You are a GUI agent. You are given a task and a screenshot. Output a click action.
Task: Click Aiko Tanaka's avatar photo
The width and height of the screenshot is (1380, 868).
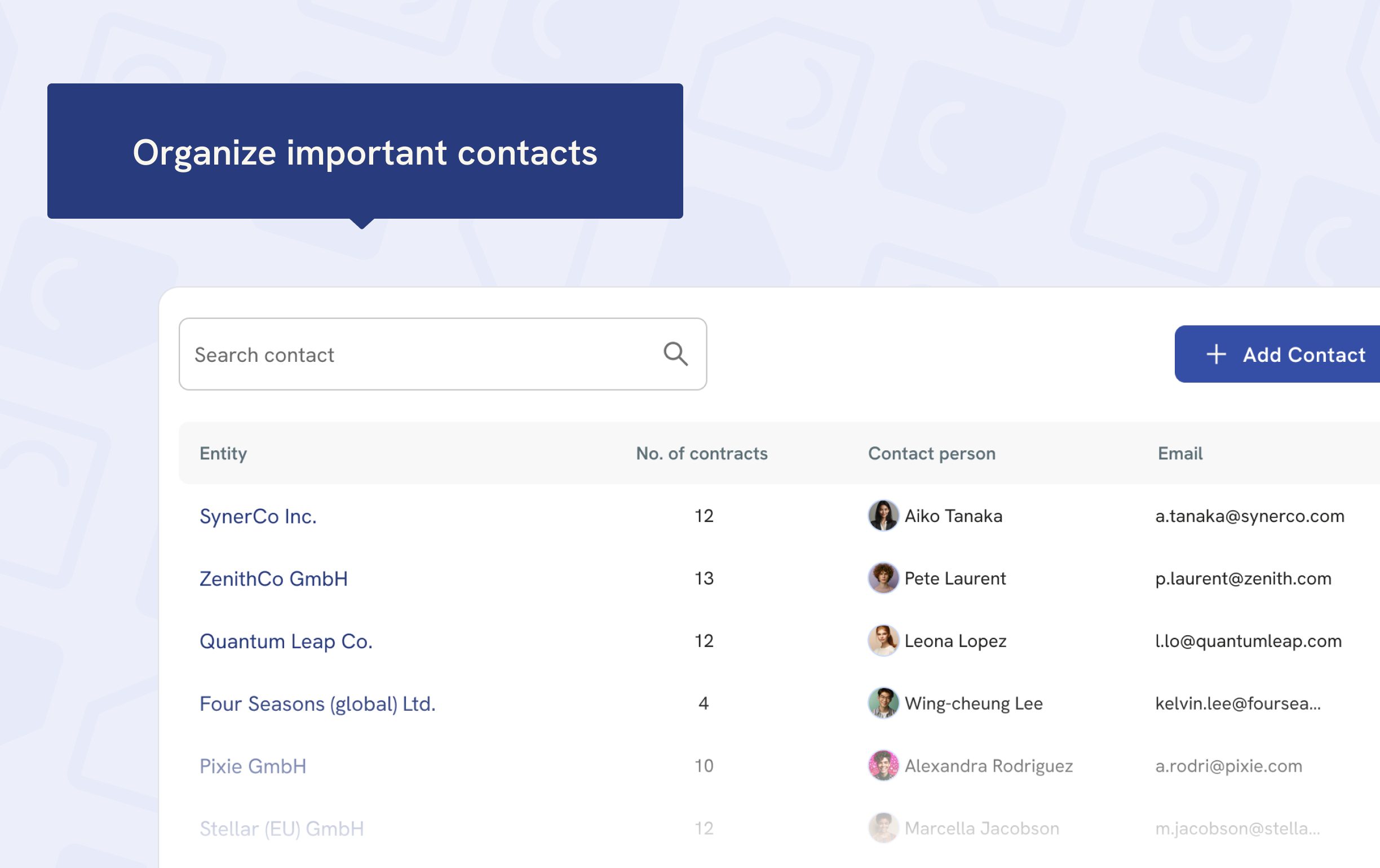[x=883, y=516]
